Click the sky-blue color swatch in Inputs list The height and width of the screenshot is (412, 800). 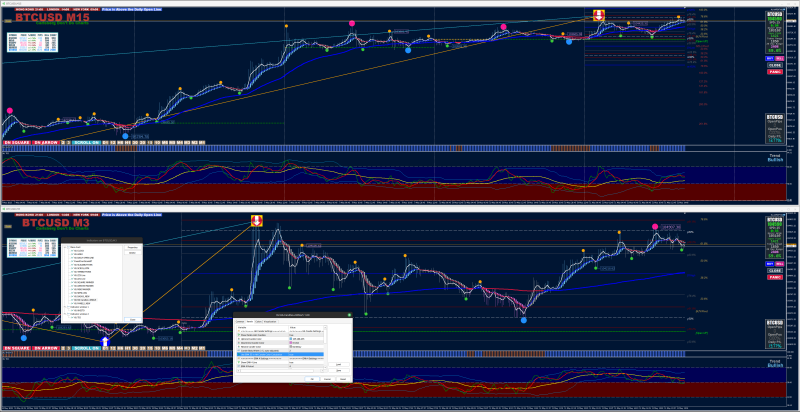[291, 339]
